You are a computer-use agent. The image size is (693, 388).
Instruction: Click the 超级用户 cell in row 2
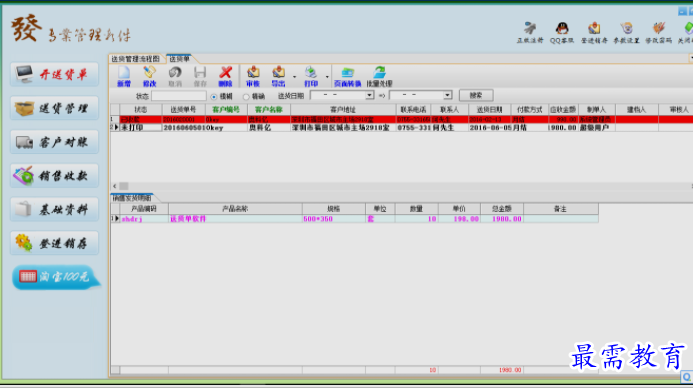pyautogui.click(x=596, y=127)
